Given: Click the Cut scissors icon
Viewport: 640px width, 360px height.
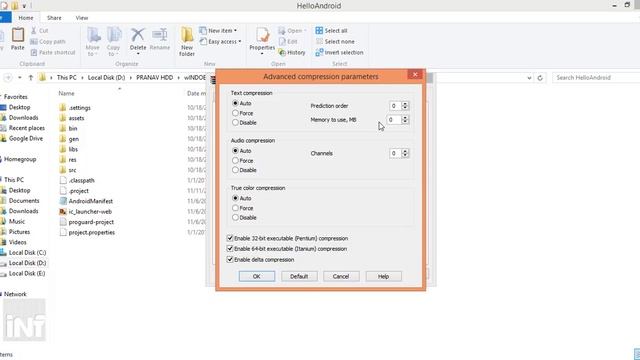Looking at the screenshot, I should tap(34, 31).
